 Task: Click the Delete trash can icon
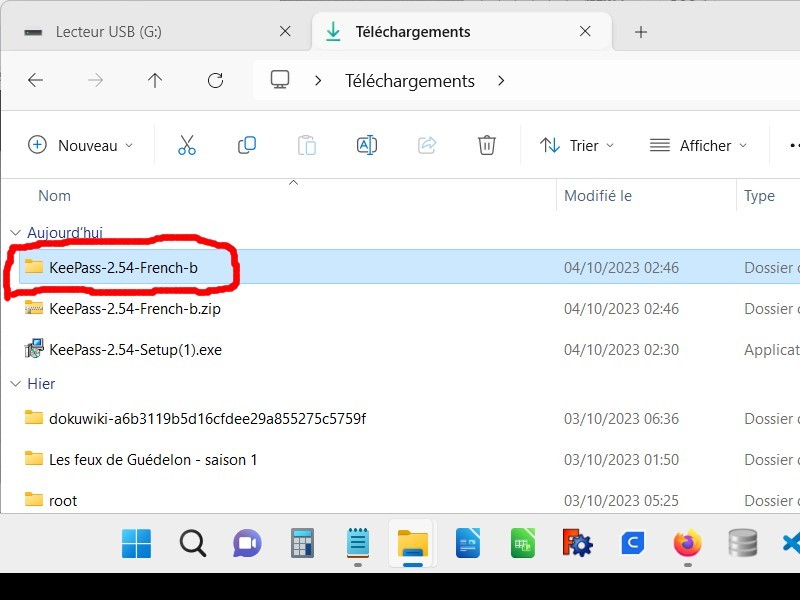(x=487, y=145)
